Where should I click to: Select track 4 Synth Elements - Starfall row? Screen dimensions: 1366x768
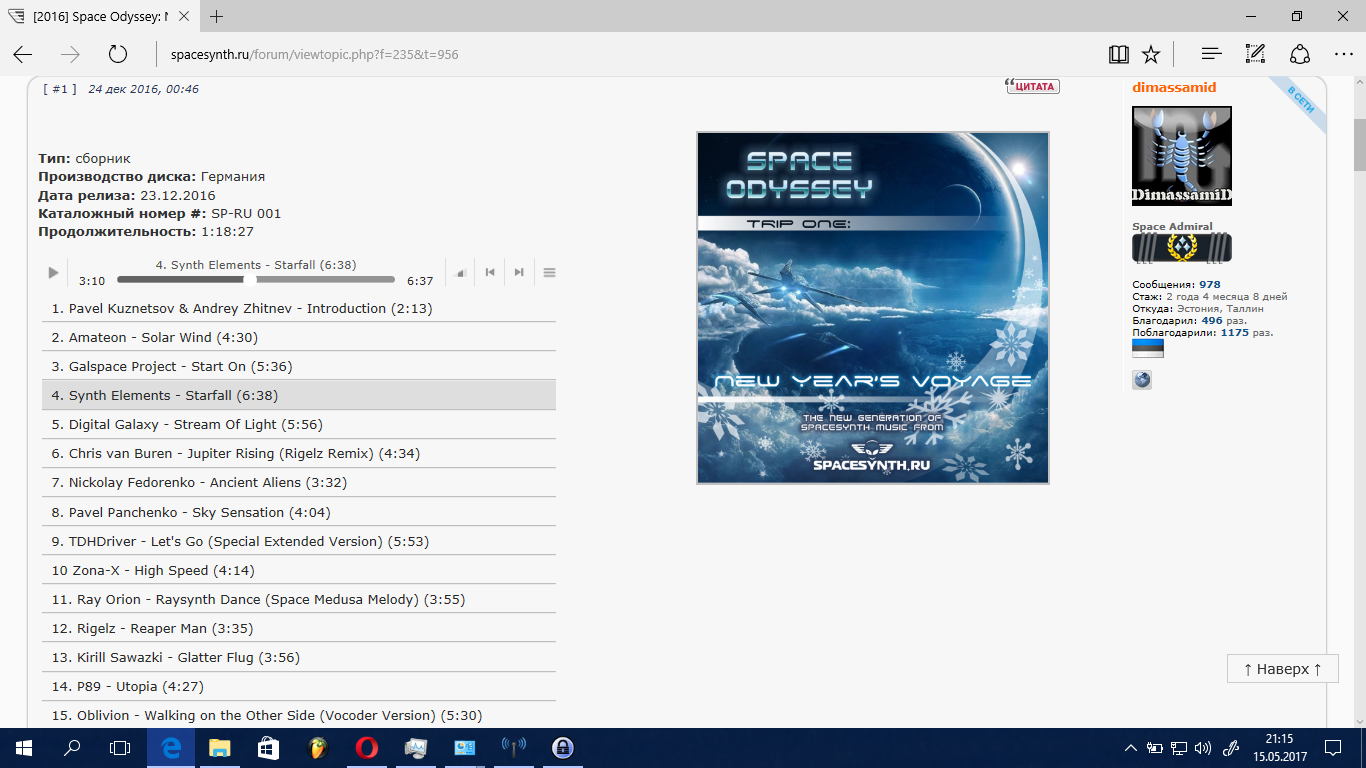[299, 395]
